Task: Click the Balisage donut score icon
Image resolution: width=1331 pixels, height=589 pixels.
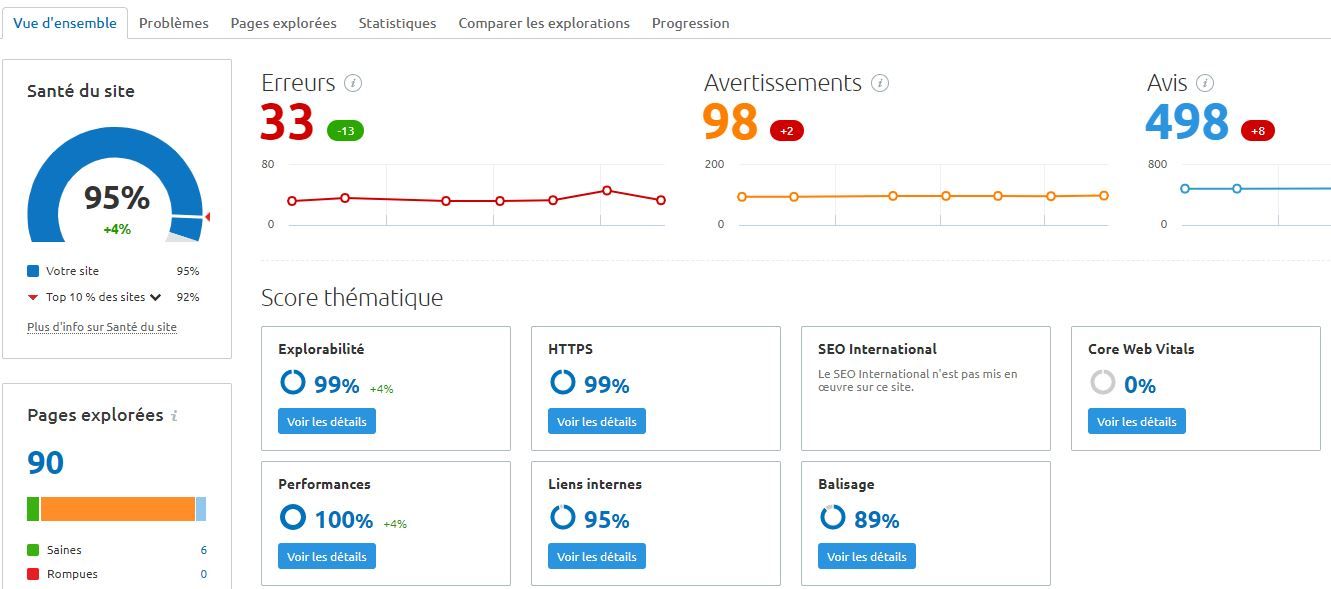Action: pyautogui.click(x=832, y=518)
